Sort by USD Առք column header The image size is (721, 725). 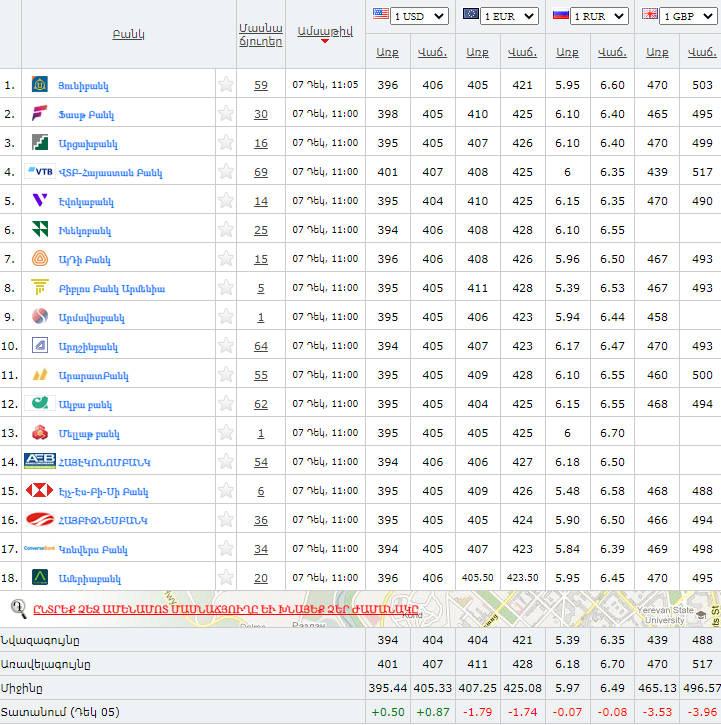388,52
